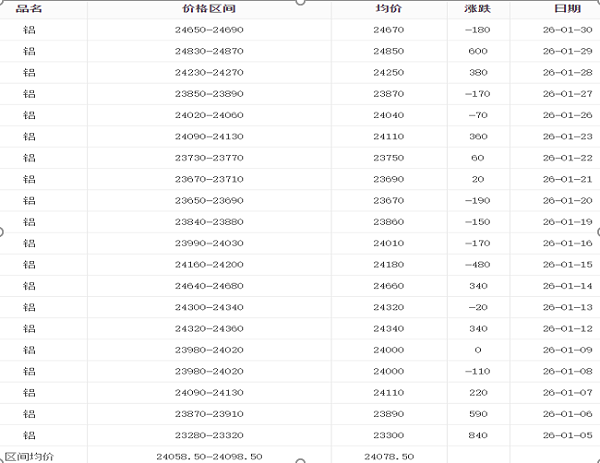Click the top center resize handle

pos(299,2)
